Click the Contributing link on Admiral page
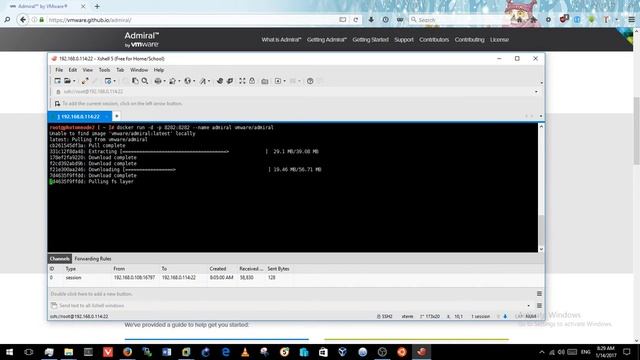 click(469, 40)
